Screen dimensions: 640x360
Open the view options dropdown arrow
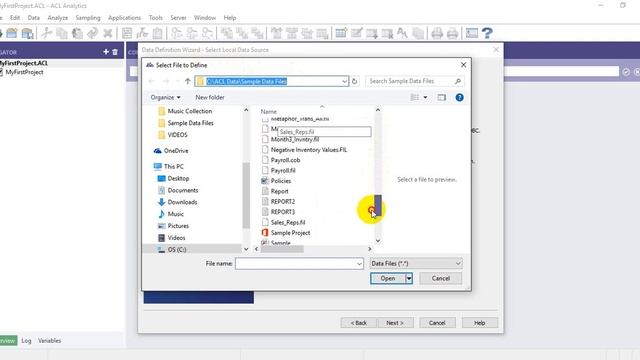(425, 98)
